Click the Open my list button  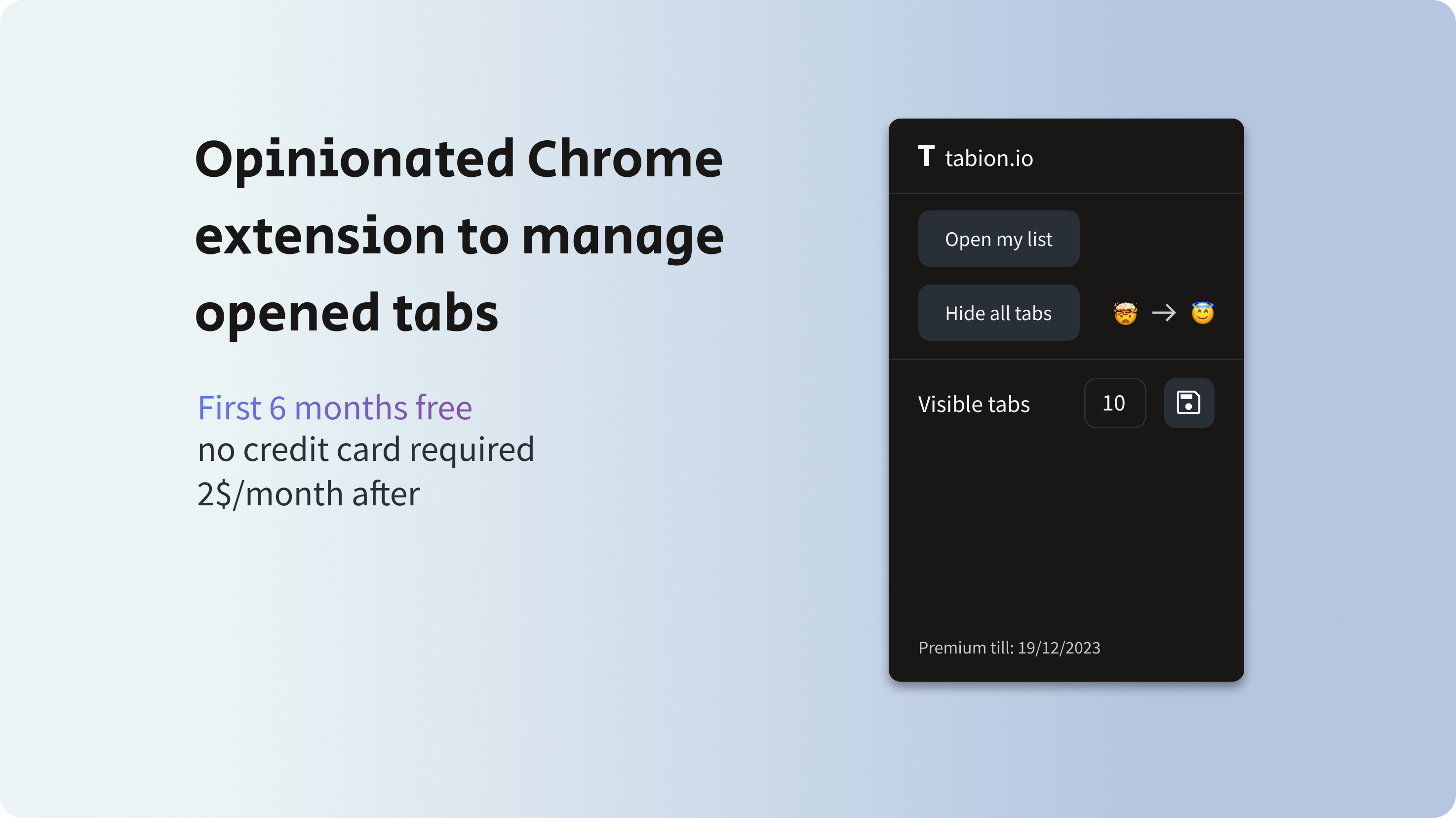tap(998, 239)
